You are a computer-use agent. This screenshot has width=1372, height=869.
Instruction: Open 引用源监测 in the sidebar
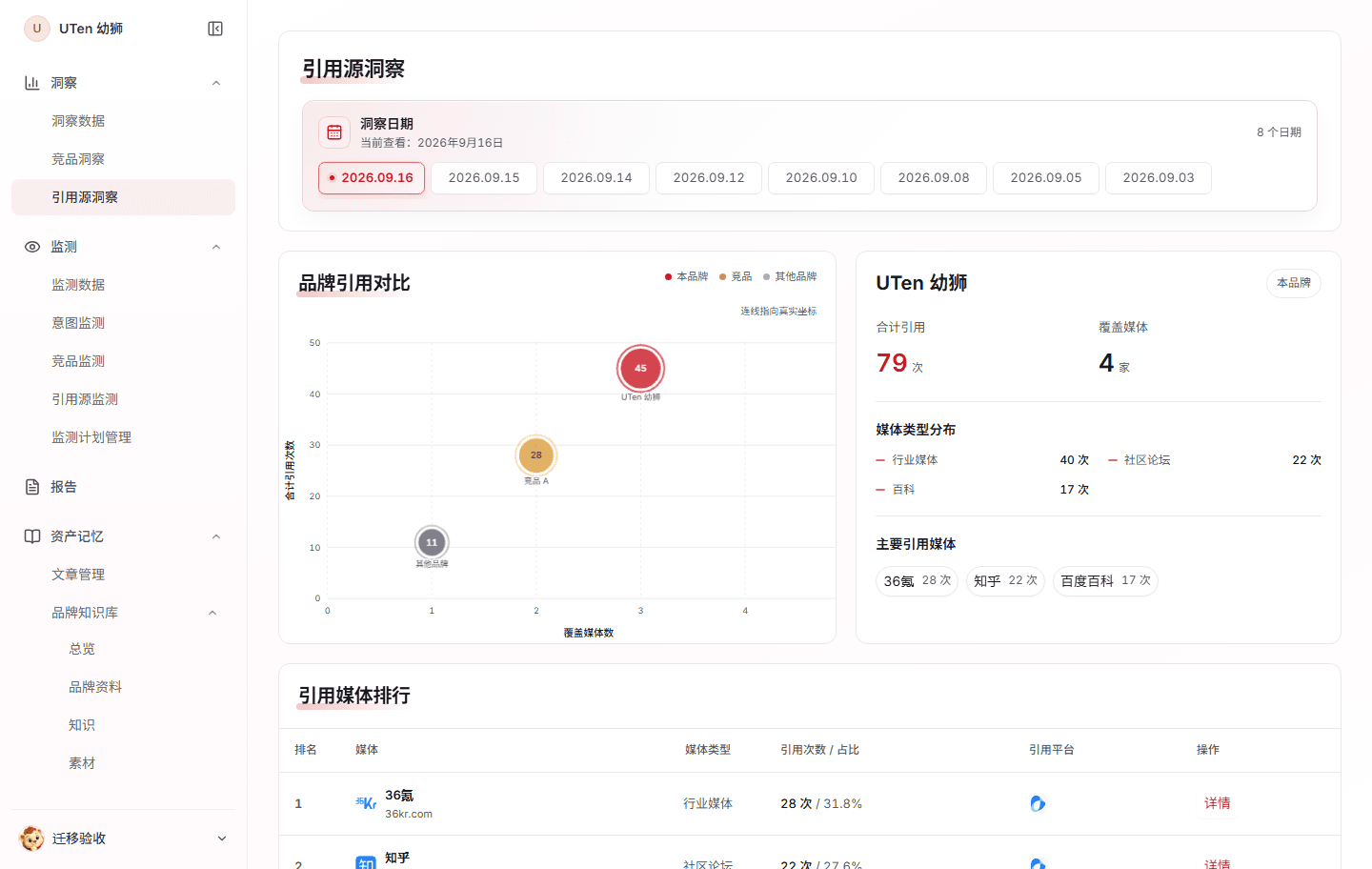pyautogui.click(x=123, y=399)
